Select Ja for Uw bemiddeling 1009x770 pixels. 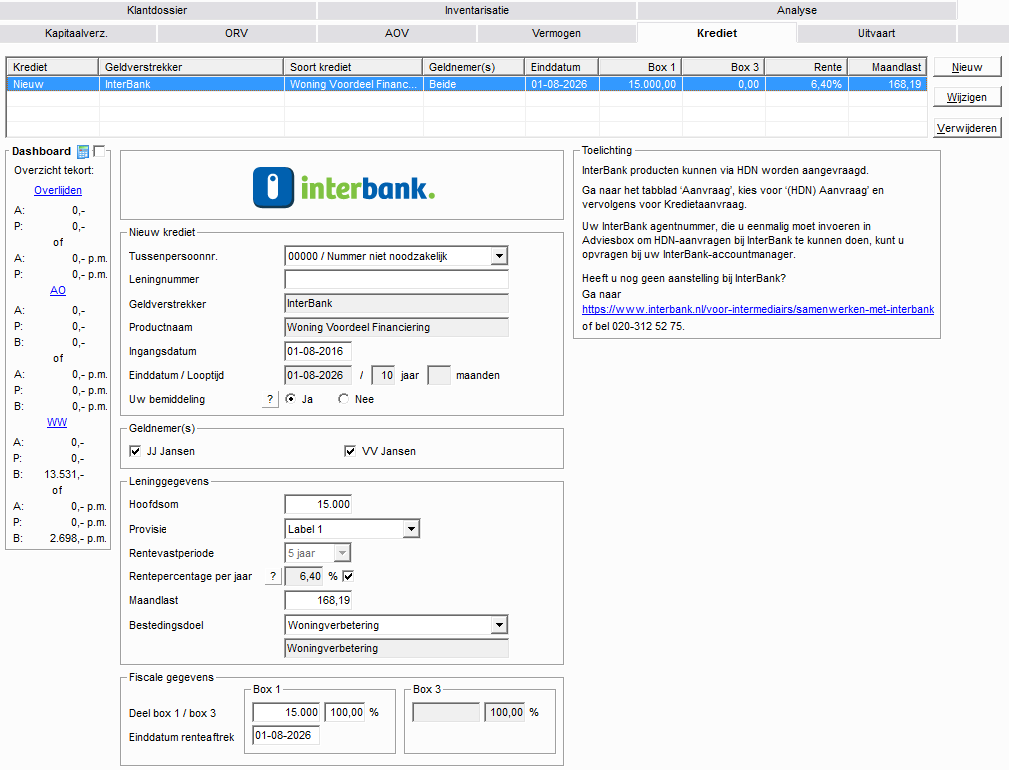coord(291,399)
